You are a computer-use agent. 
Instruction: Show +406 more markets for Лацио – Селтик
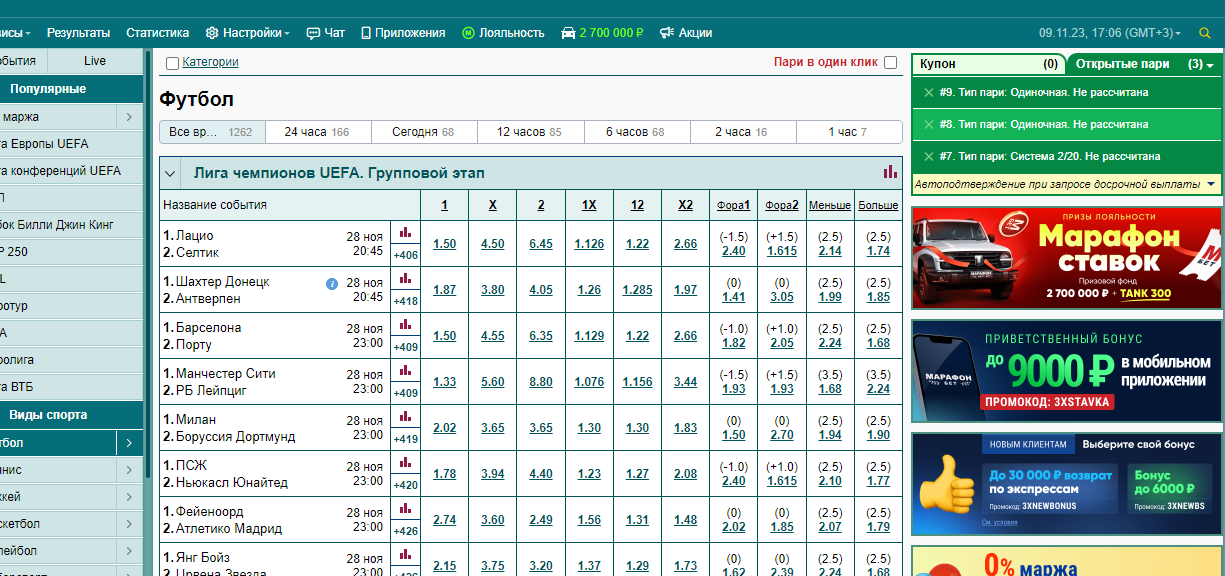(406, 255)
